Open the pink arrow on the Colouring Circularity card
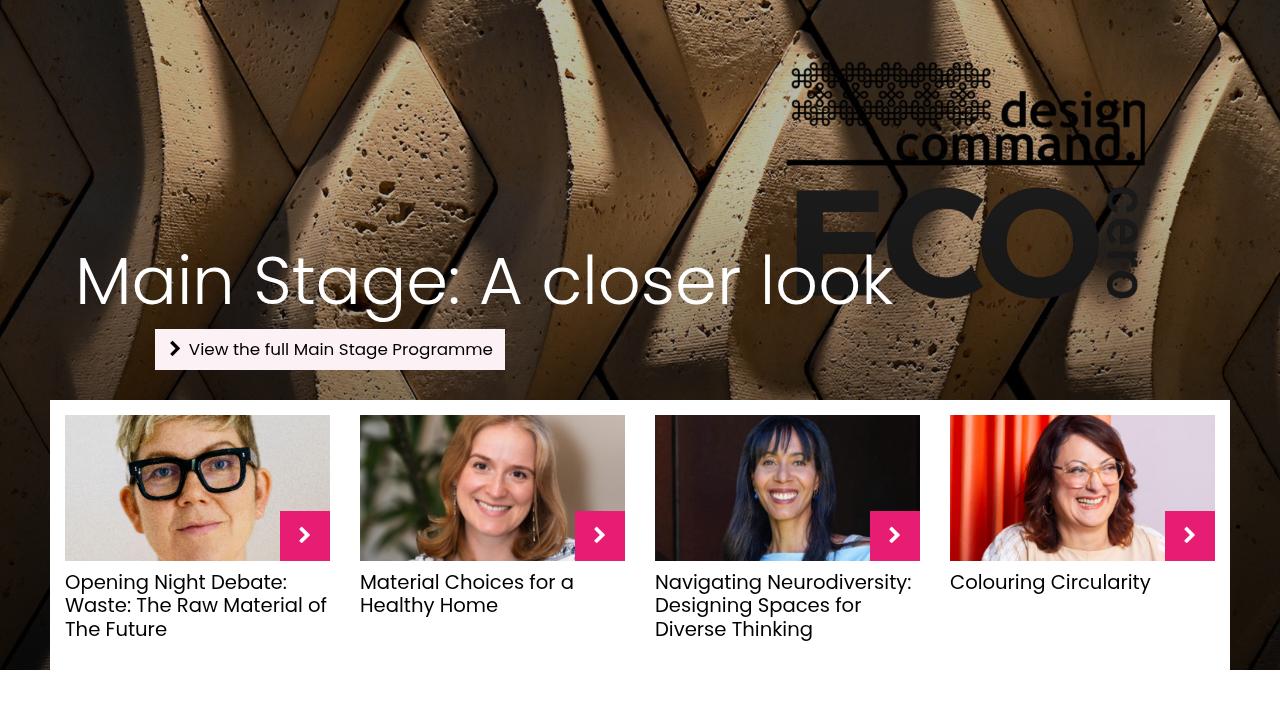Viewport: 1280px width, 720px height. click(1190, 536)
